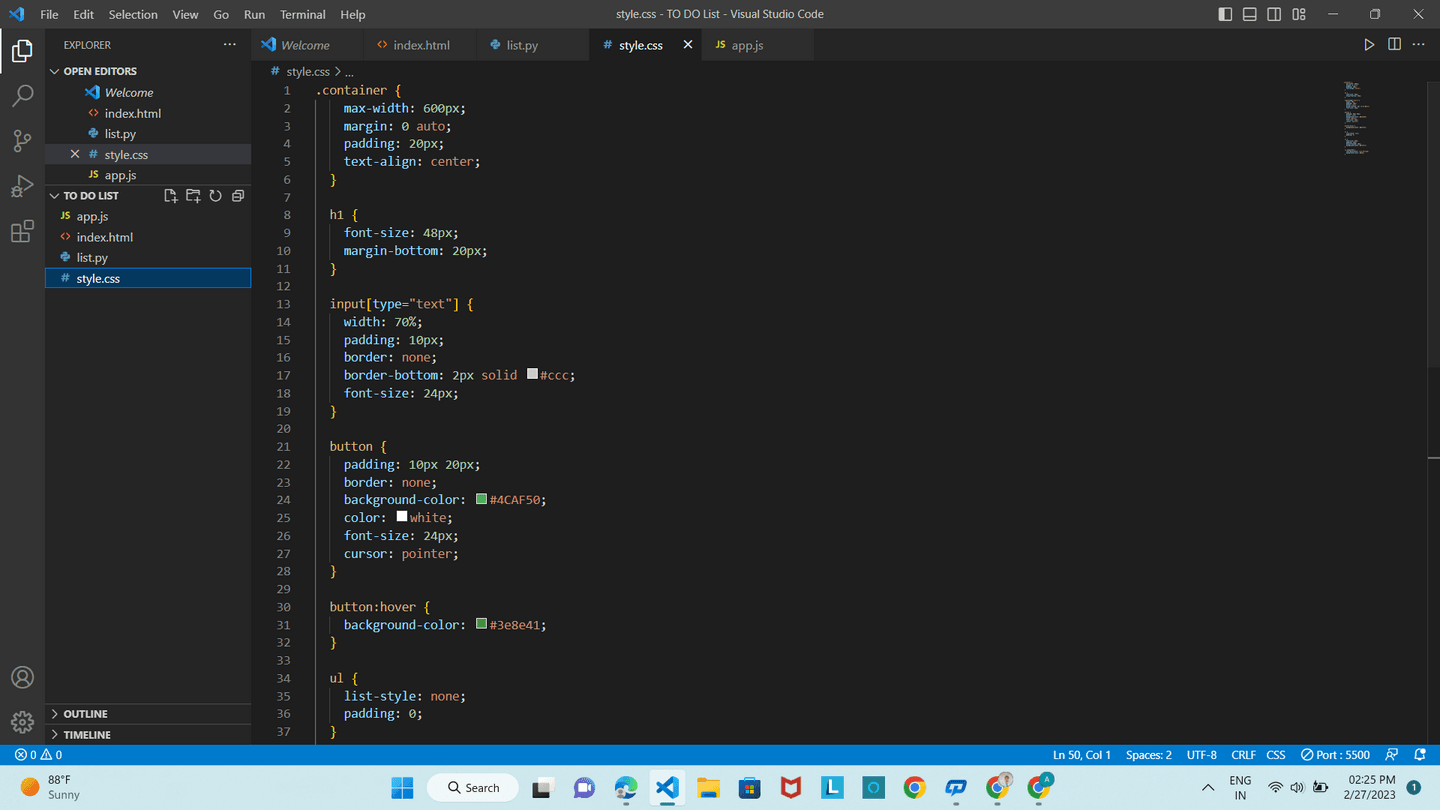Click UTF-8 encoding selector
This screenshot has height=810, width=1440.
tap(1202, 755)
